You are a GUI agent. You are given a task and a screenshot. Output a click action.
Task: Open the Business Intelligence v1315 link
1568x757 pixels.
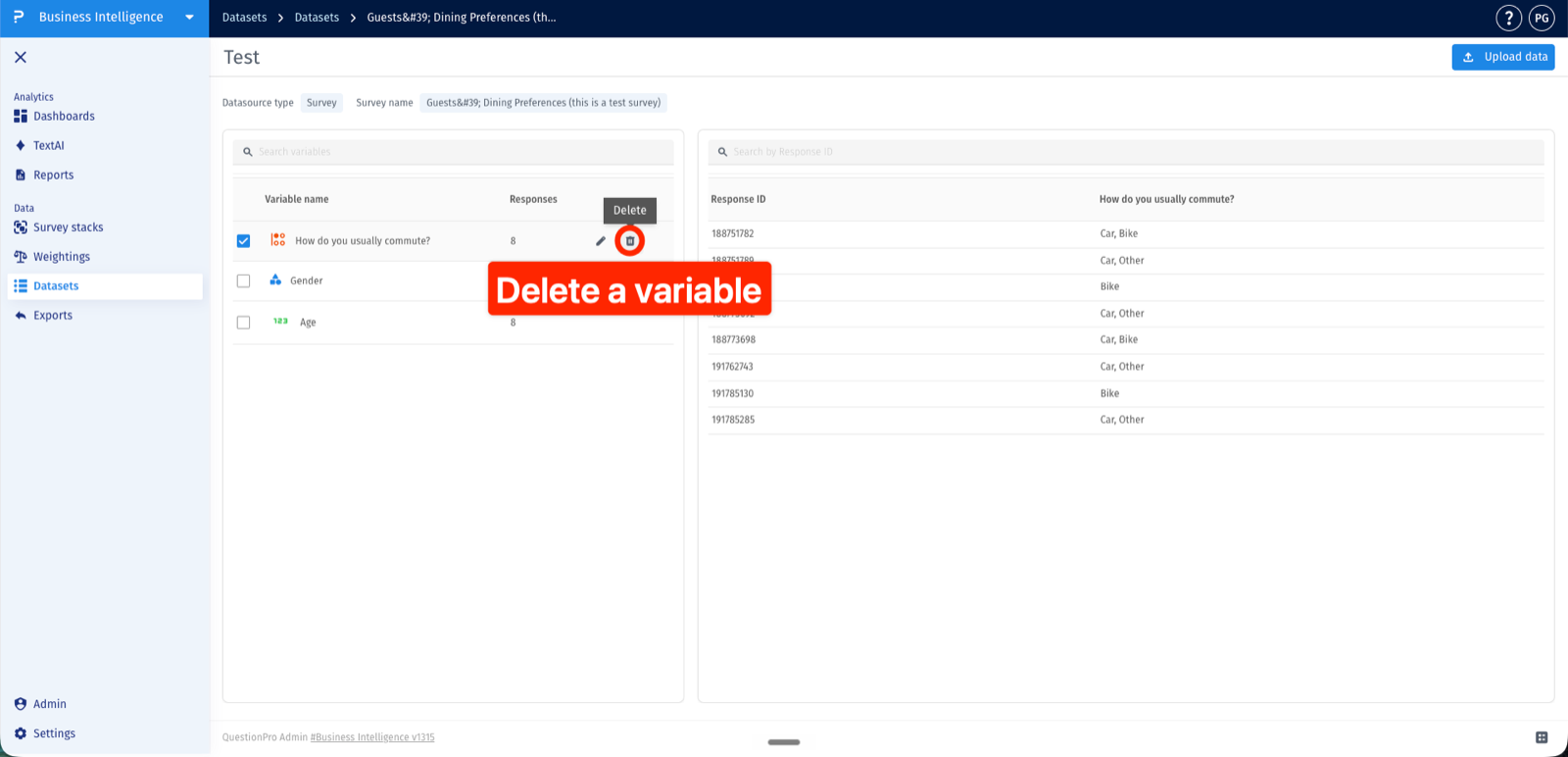click(372, 737)
